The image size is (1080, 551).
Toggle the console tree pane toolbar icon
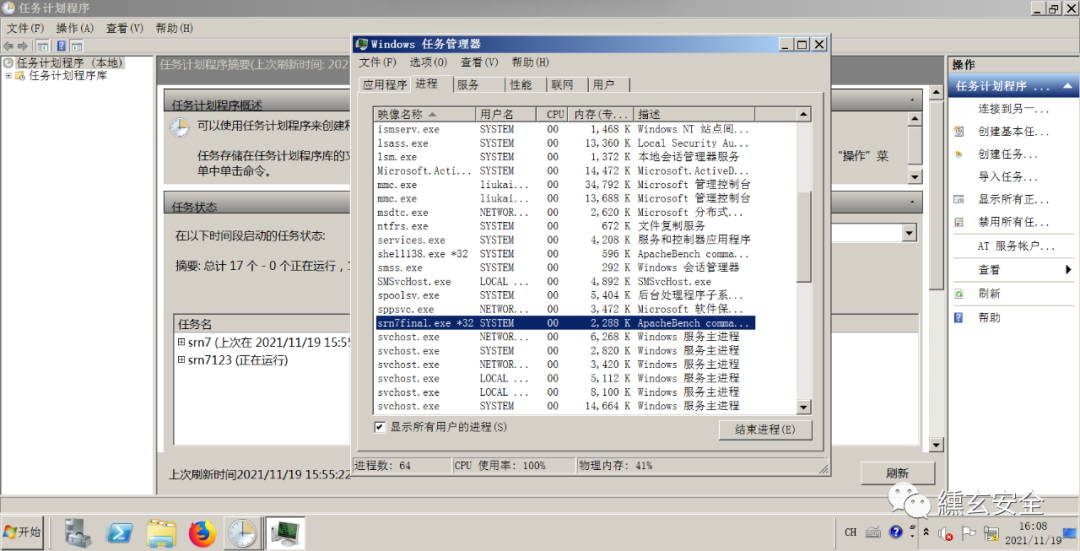point(43,46)
